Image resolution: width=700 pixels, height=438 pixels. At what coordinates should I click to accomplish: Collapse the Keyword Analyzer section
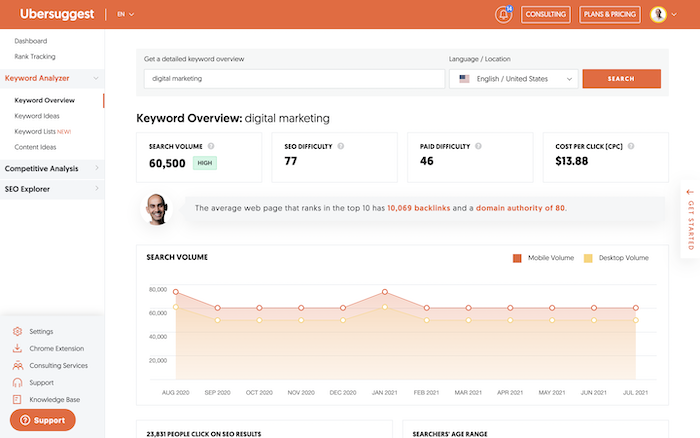click(x=52, y=78)
